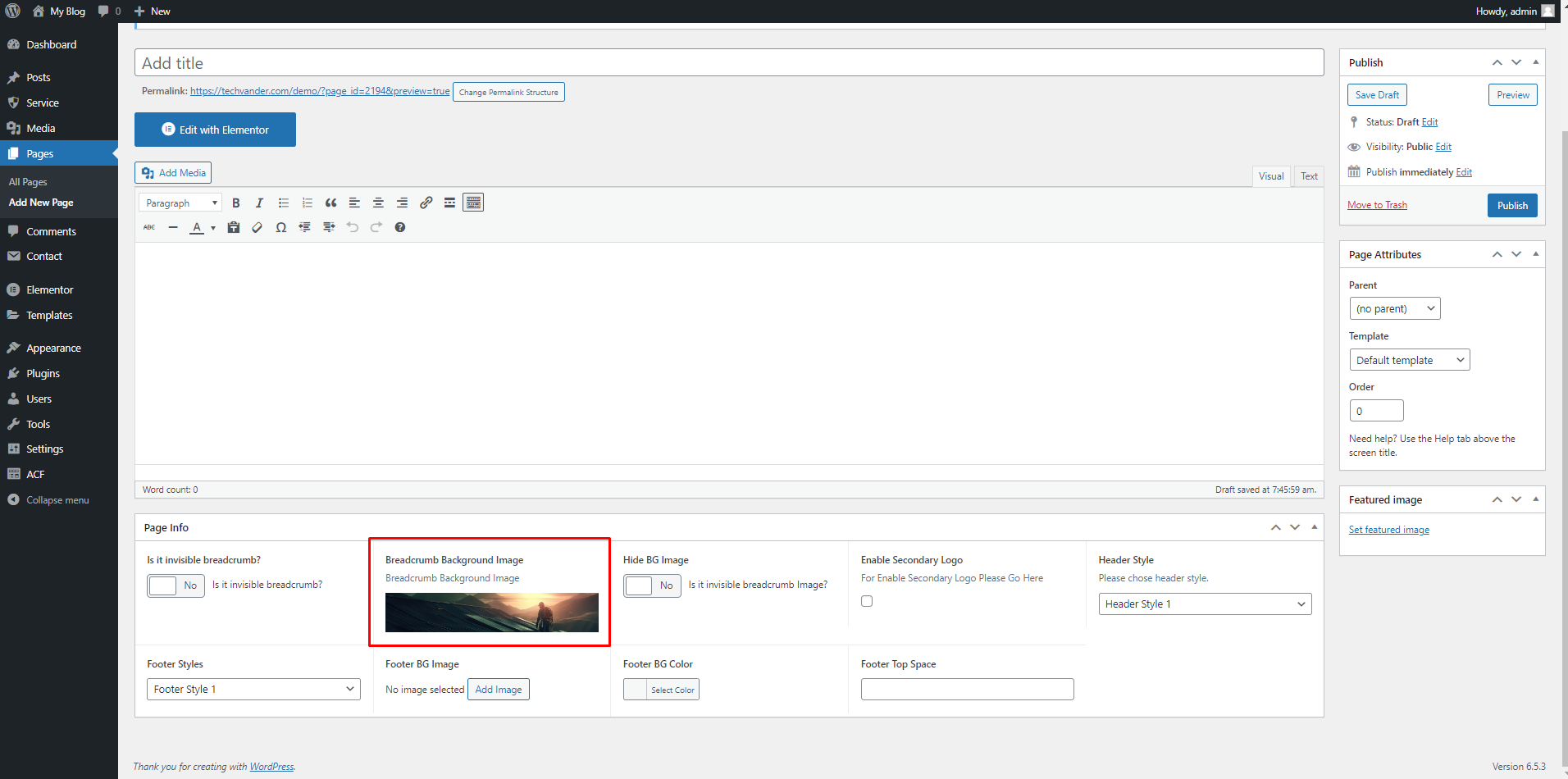Click the insert link icon
Screen dimensions: 1568x779
click(426, 203)
